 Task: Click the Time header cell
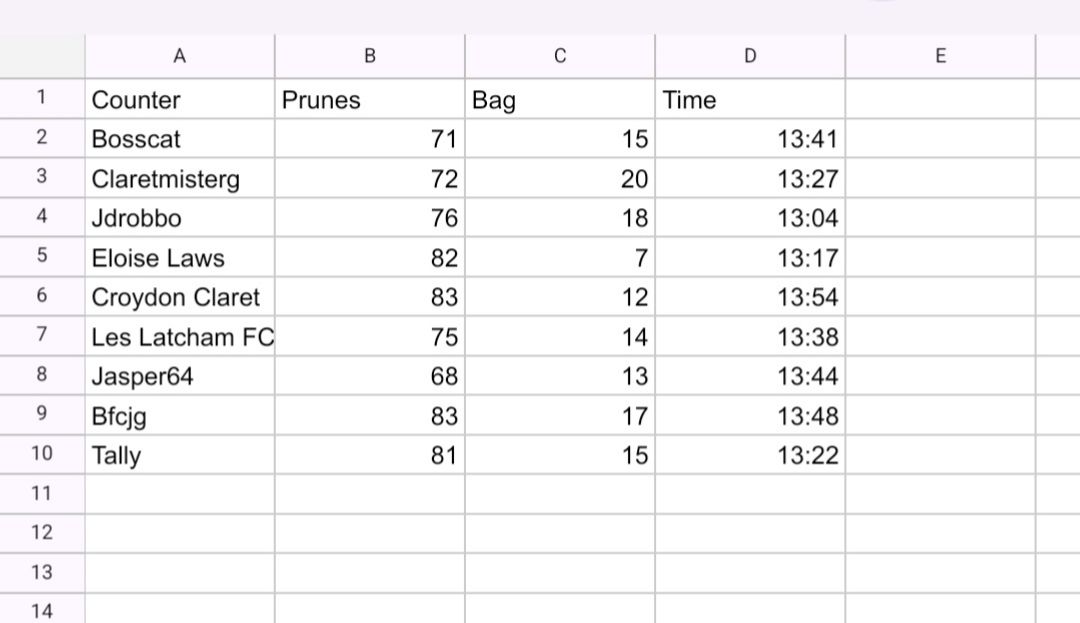pos(750,100)
